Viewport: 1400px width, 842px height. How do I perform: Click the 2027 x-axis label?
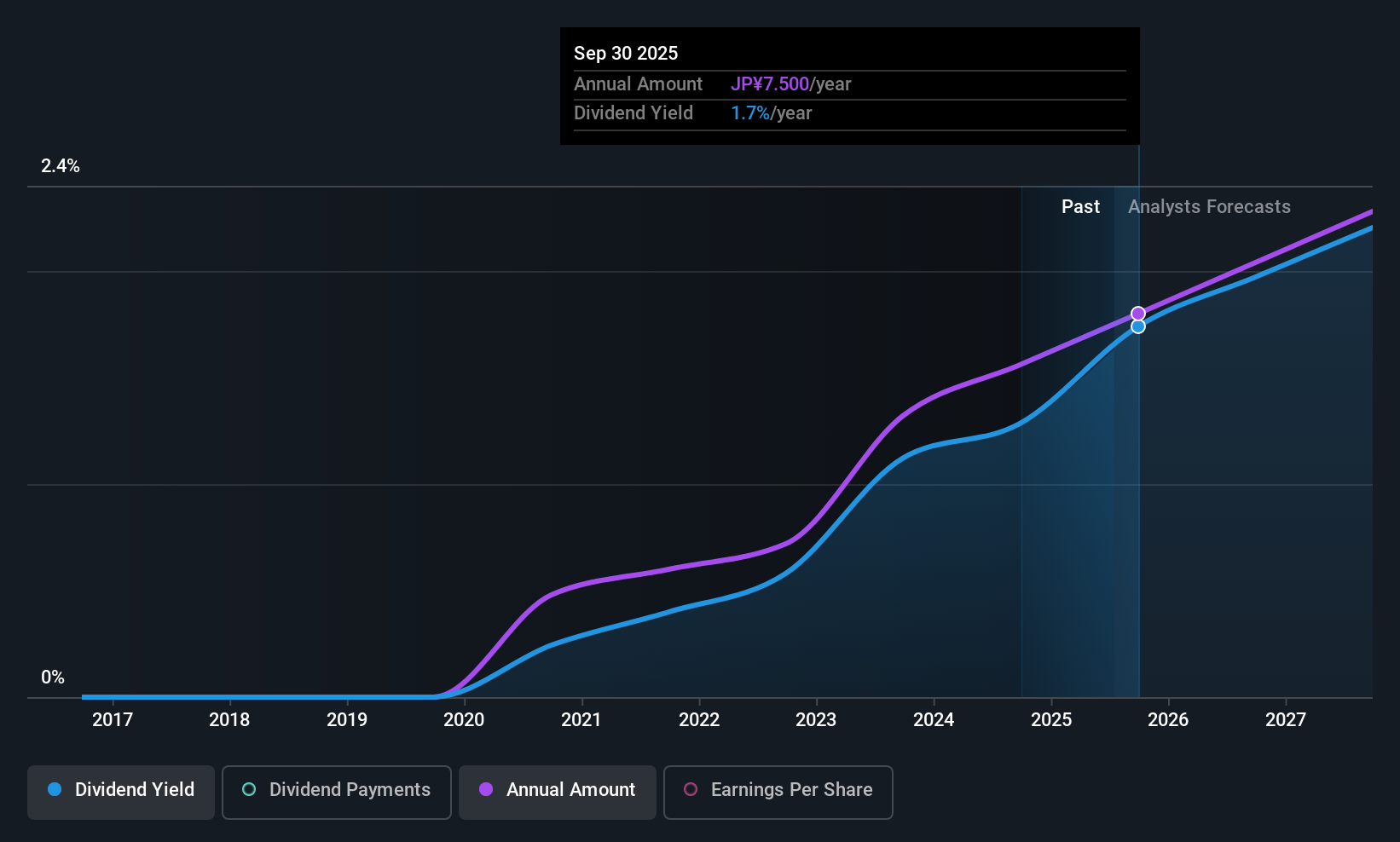(x=1286, y=719)
